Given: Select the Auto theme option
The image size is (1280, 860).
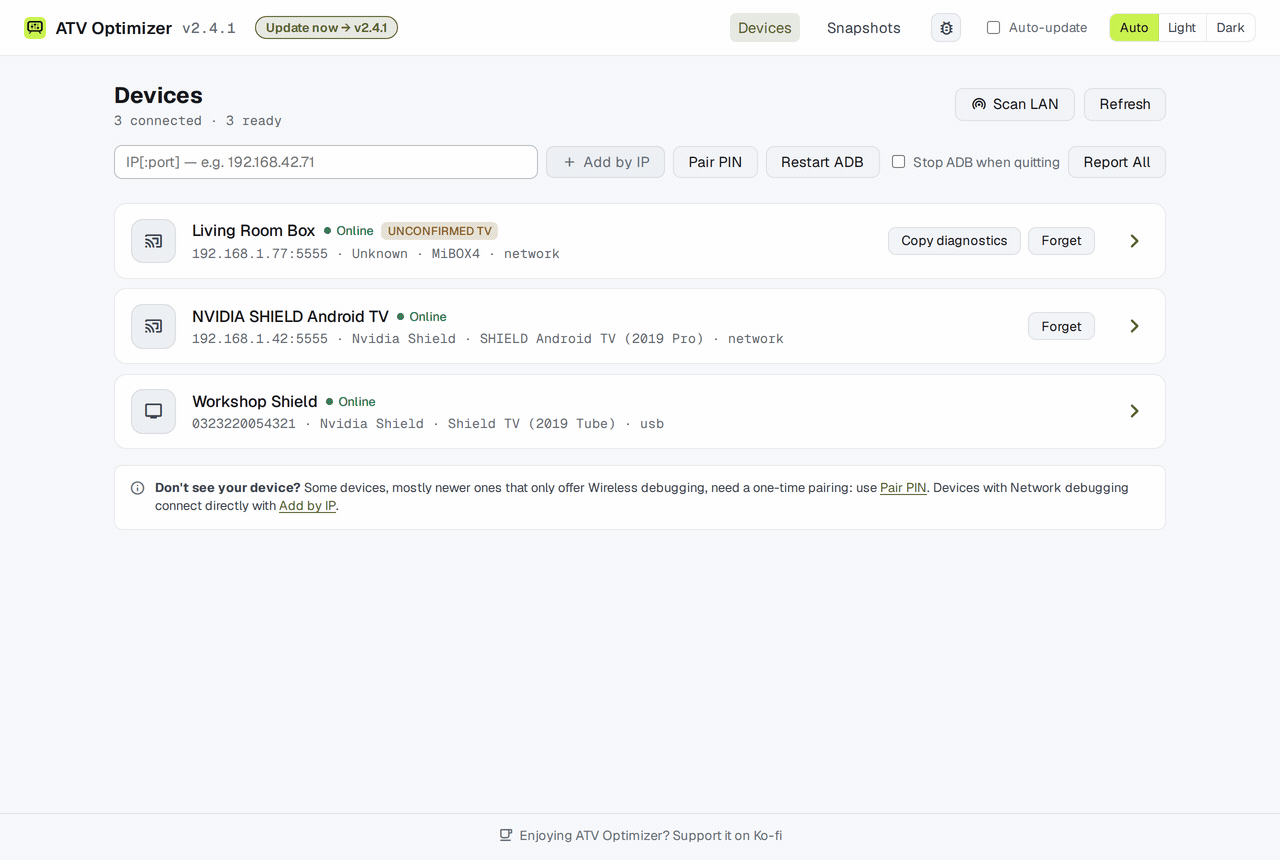Looking at the screenshot, I should (1134, 28).
